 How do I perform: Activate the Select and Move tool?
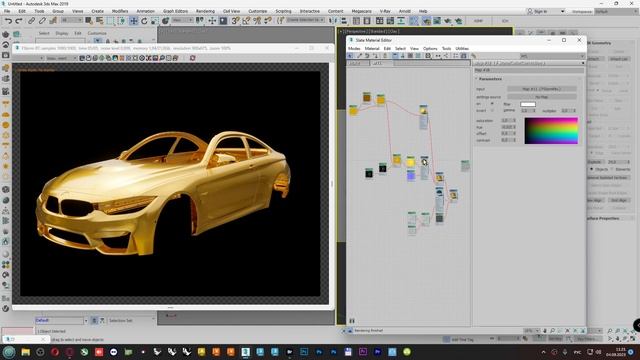click(134, 21)
